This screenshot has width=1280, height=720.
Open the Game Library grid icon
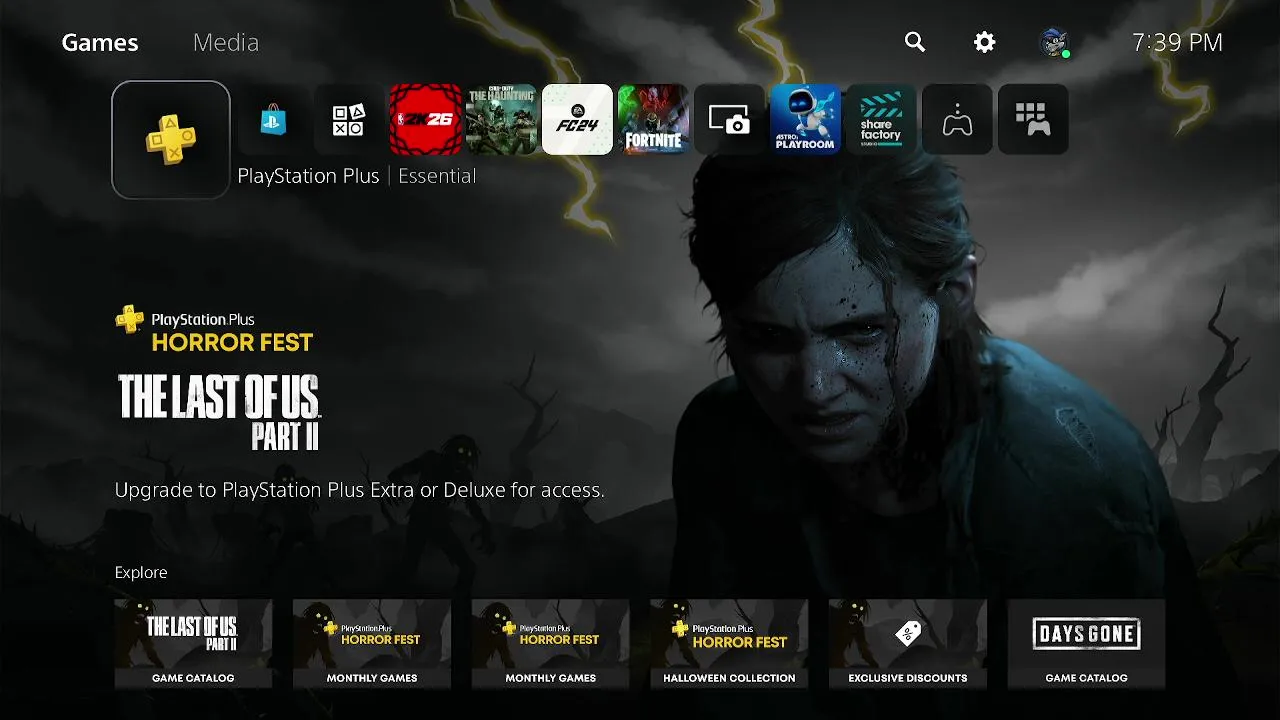click(x=1033, y=120)
